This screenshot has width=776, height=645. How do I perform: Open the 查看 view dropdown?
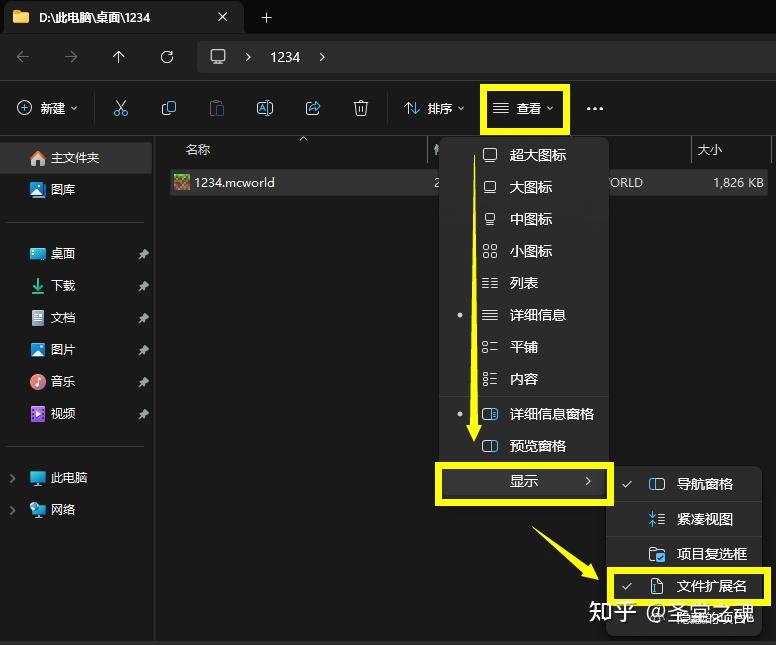[525, 108]
